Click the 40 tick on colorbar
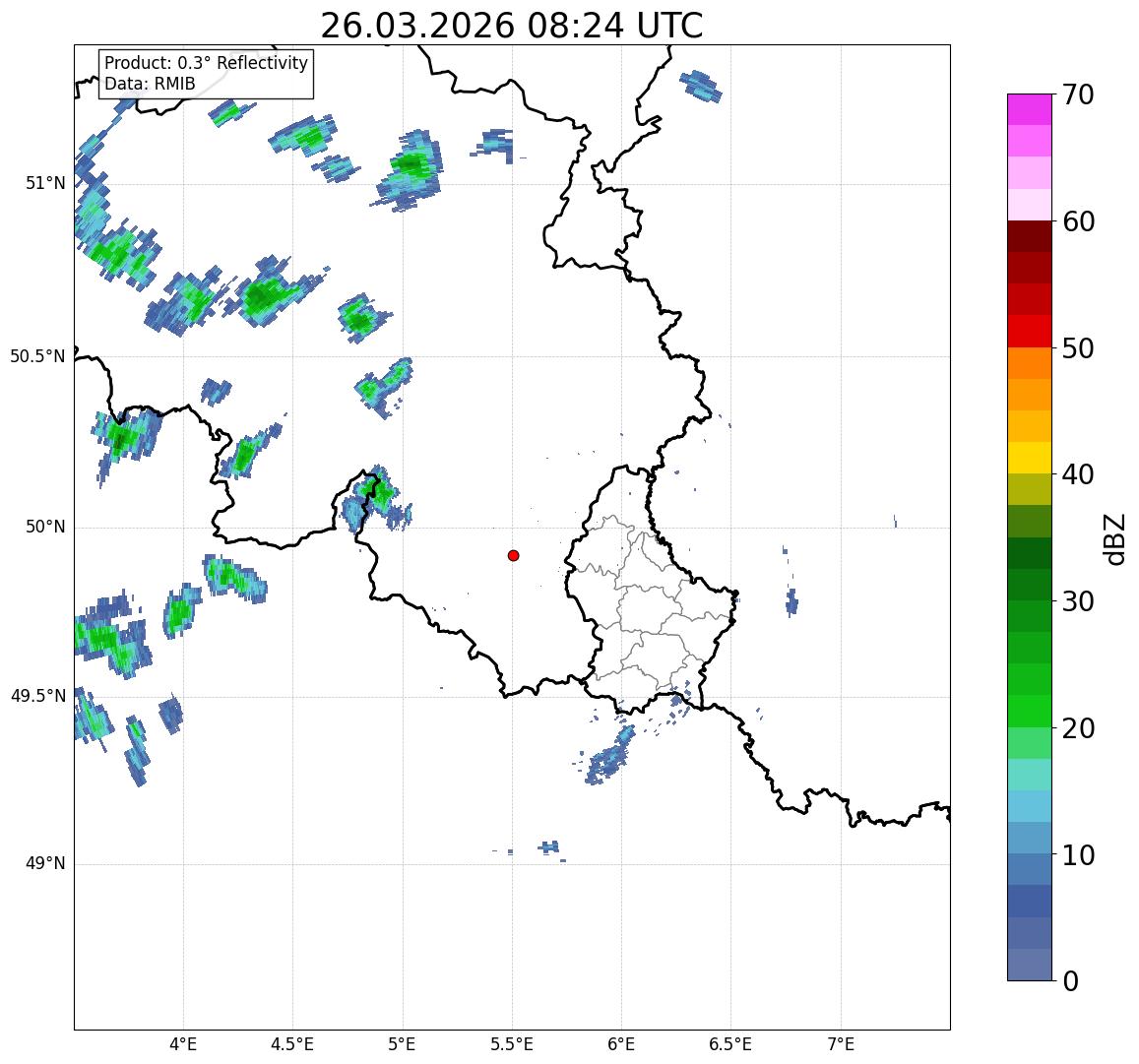Image resolution: width=1139 pixels, height=1064 pixels. tap(1078, 474)
